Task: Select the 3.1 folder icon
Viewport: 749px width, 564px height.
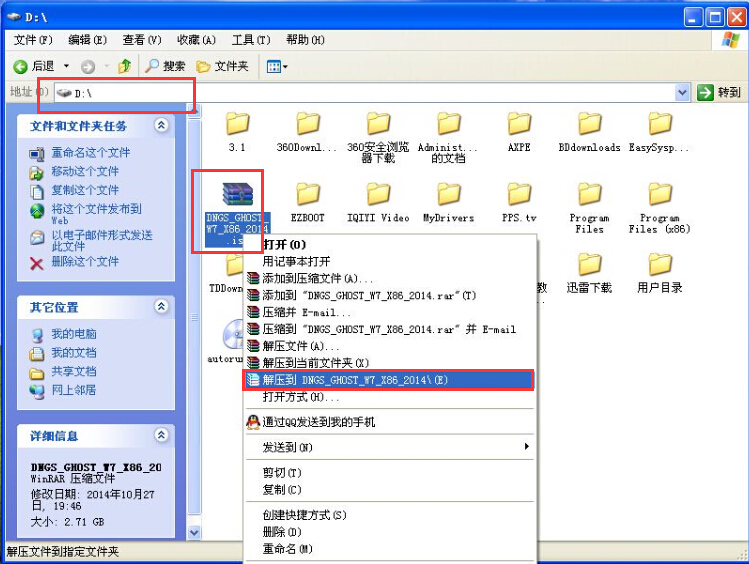Action: click(237, 124)
